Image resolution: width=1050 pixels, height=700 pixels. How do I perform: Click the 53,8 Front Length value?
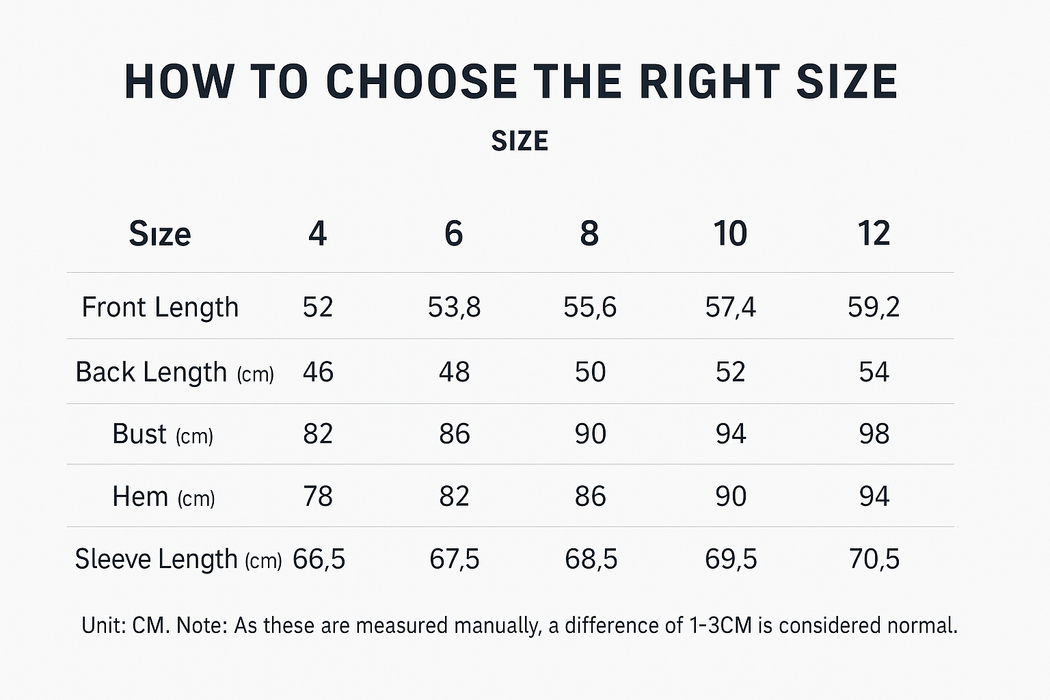(x=454, y=307)
